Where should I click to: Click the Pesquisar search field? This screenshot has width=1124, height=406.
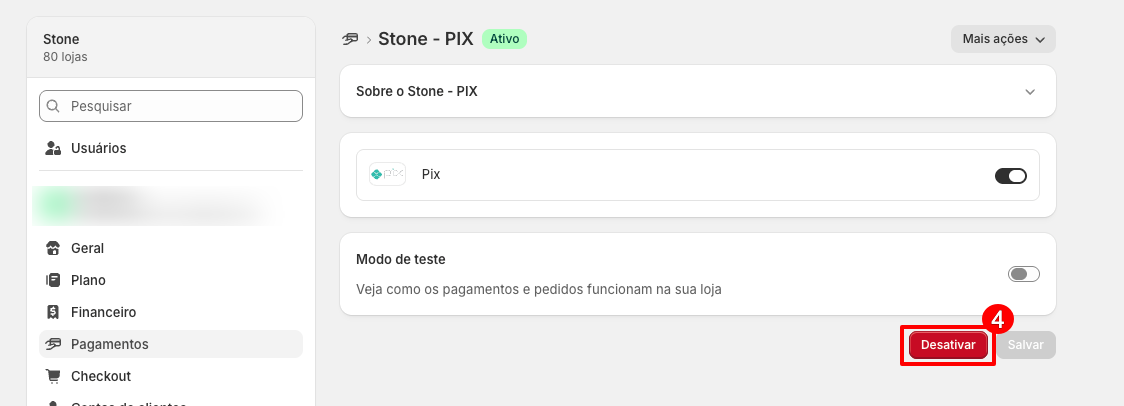coord(171,106)
